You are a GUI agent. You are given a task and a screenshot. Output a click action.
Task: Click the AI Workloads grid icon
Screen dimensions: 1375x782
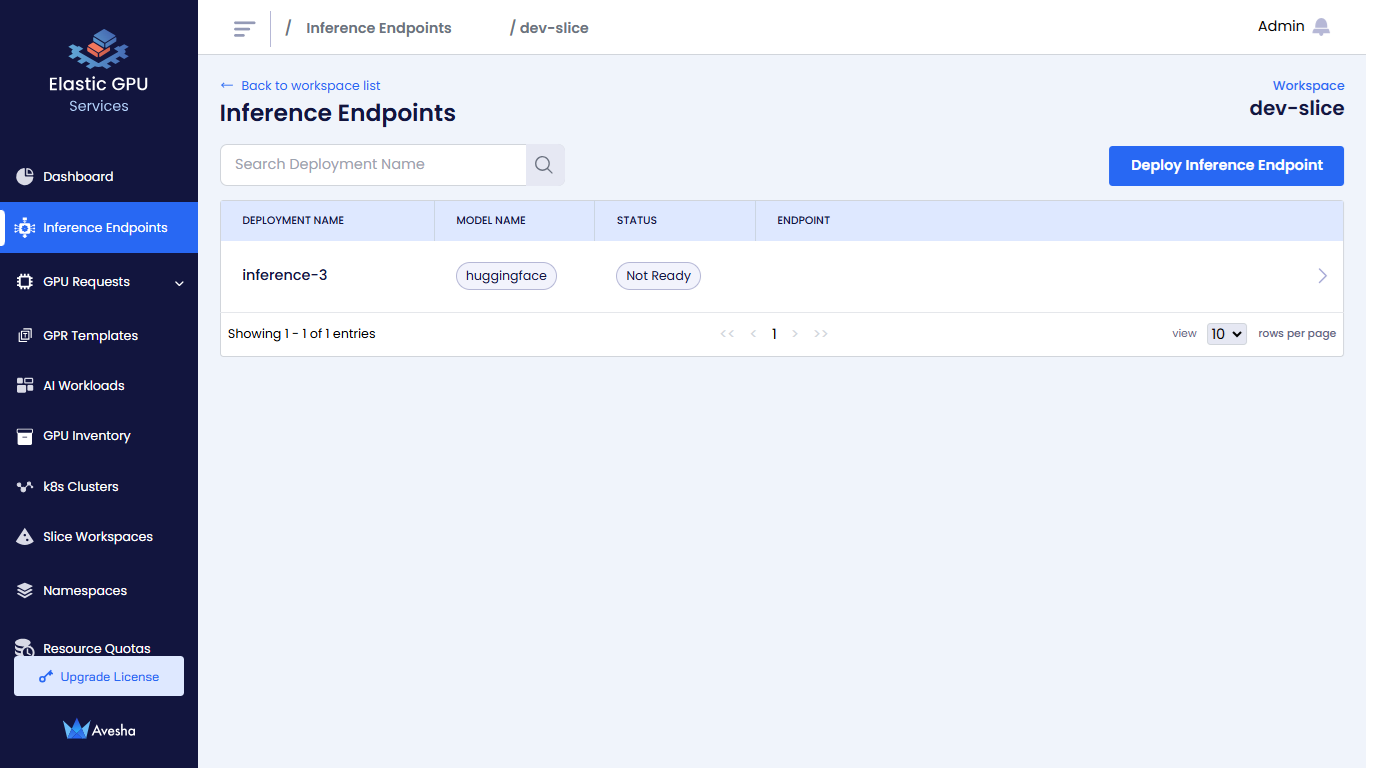(25, 386)
